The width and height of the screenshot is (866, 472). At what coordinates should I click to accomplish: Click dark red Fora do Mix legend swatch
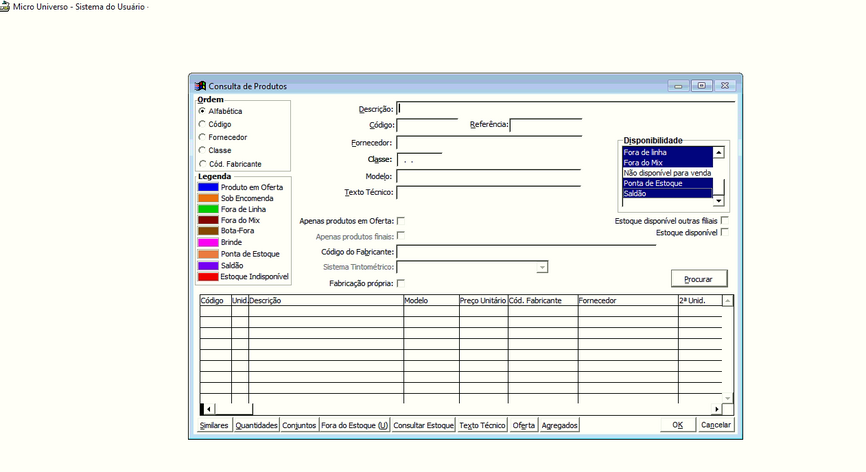click(208, 220)
